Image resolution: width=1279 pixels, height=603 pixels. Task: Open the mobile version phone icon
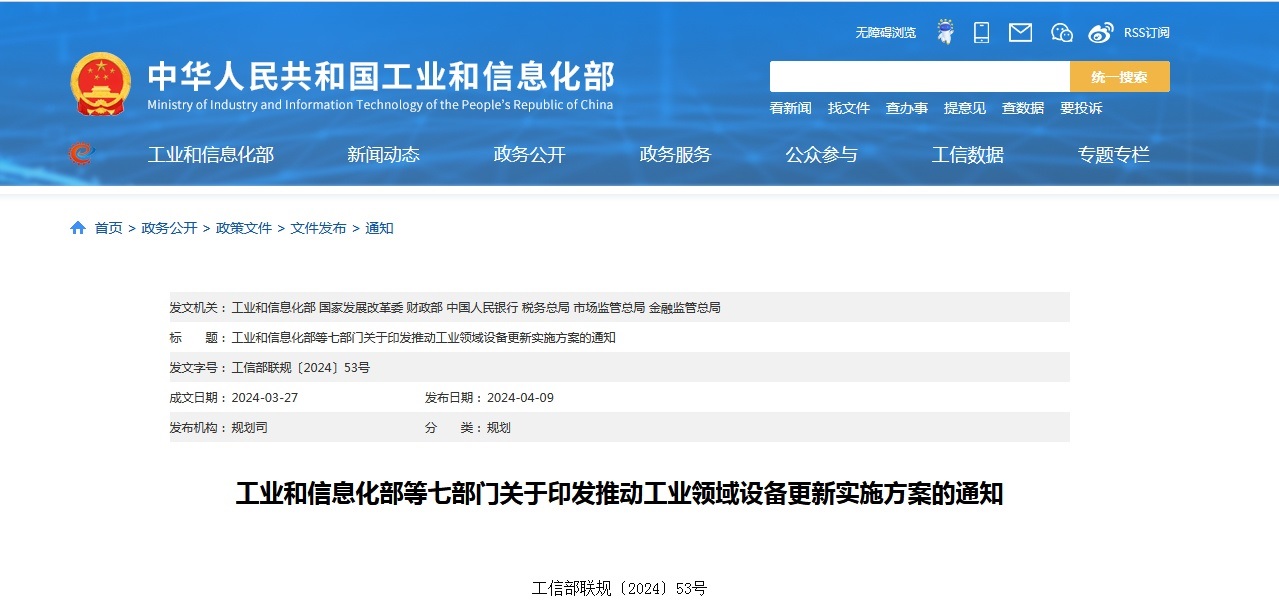click(x=981, y=32)
